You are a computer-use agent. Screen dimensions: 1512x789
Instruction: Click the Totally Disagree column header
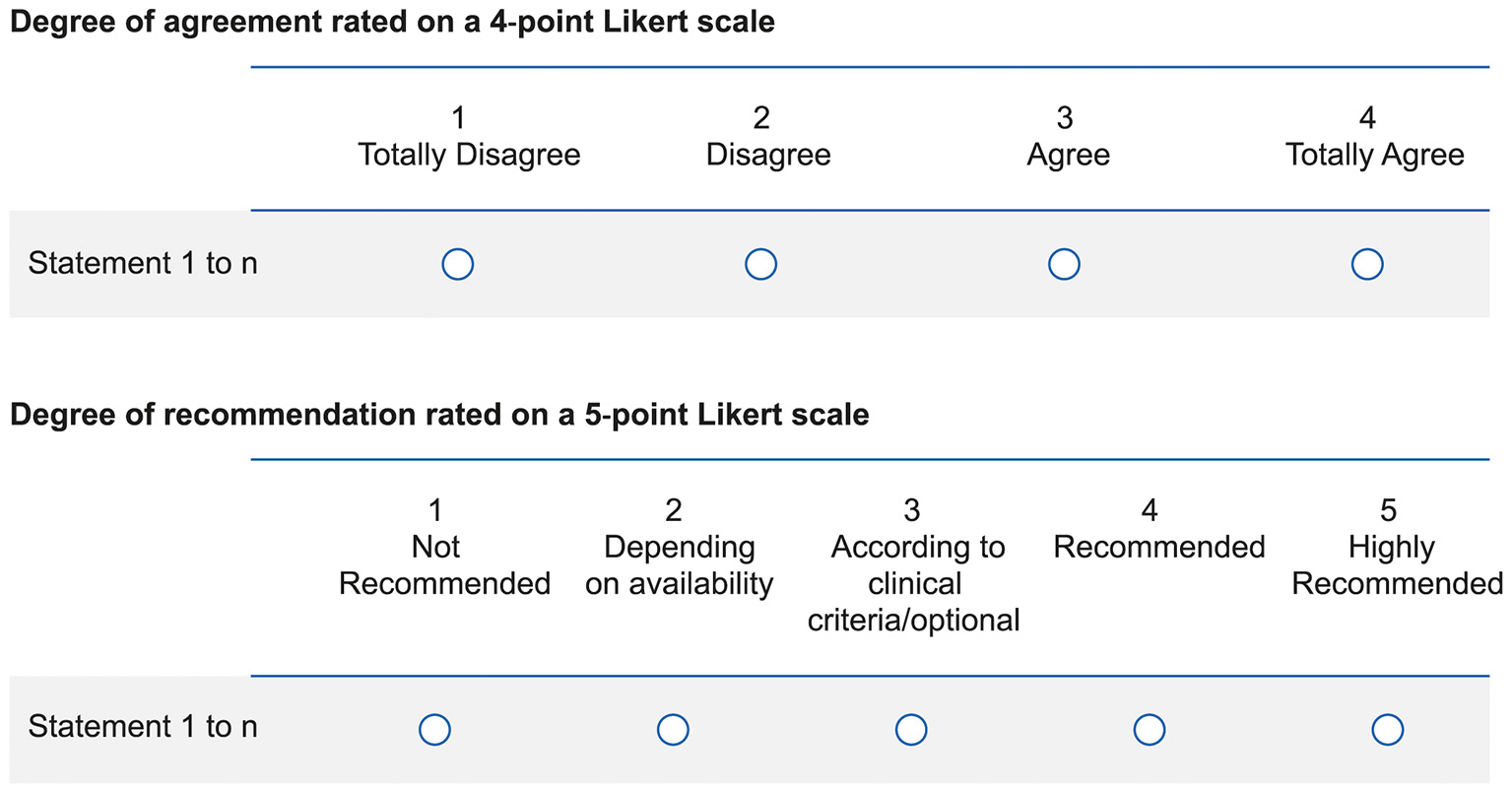tap(468, 155)
